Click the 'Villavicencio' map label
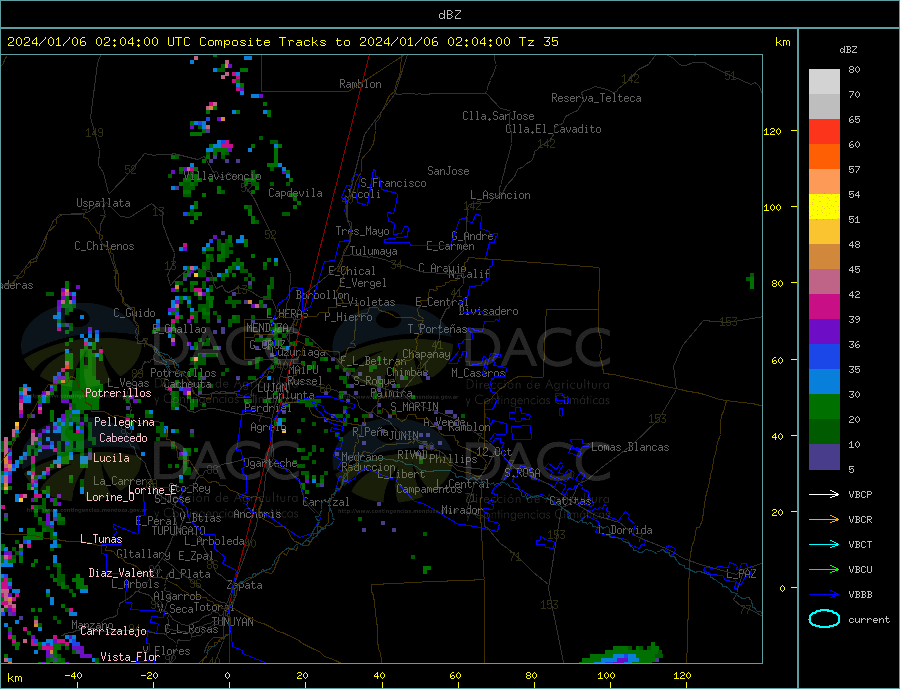 [222, 176]
